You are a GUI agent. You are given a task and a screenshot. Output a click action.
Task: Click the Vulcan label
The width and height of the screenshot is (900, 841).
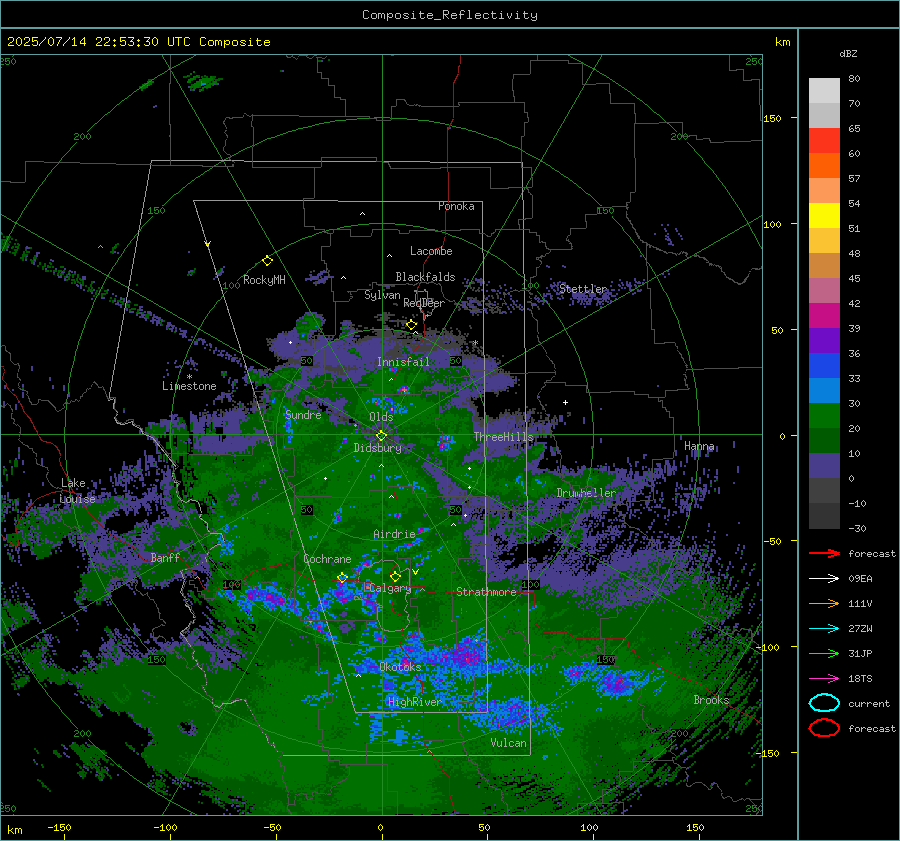click(508, 743)
